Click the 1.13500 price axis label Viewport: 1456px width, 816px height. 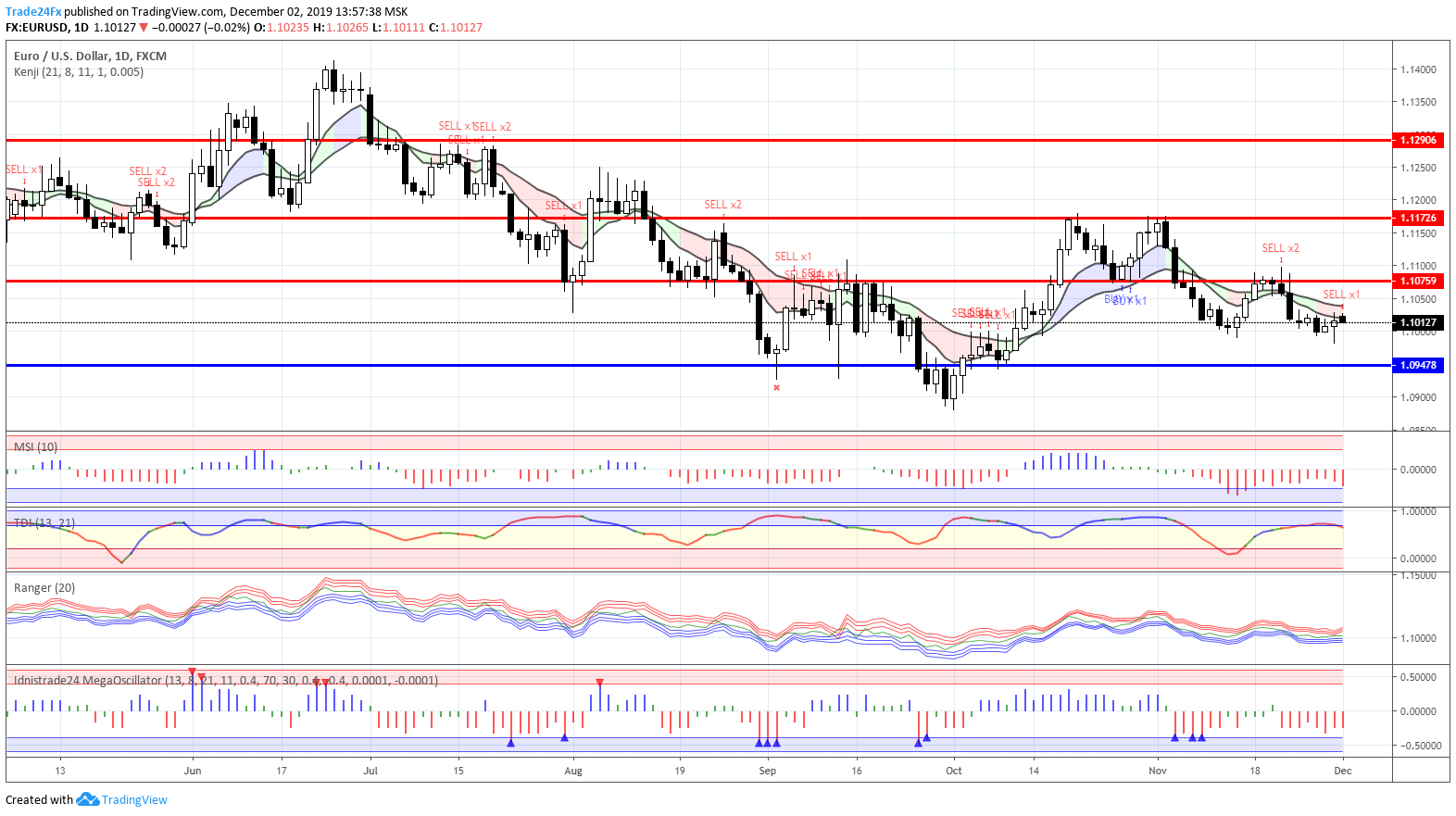1418,103
